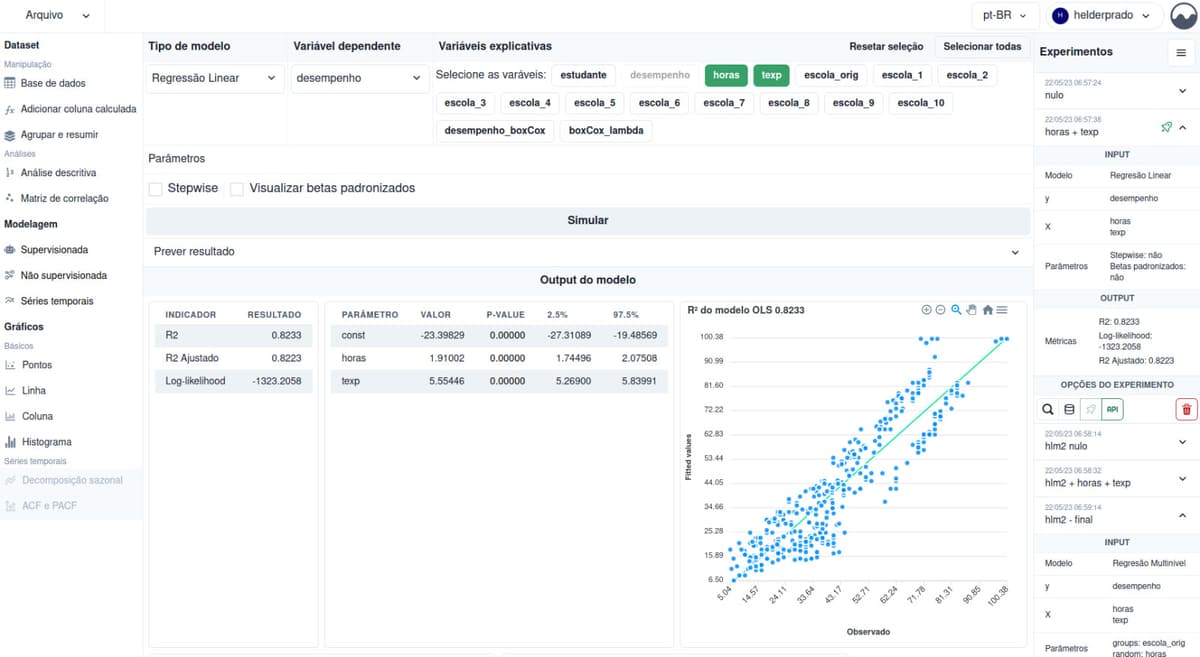Select the escola_10 variable chip

pyautogui.click(x=921, y=102)
